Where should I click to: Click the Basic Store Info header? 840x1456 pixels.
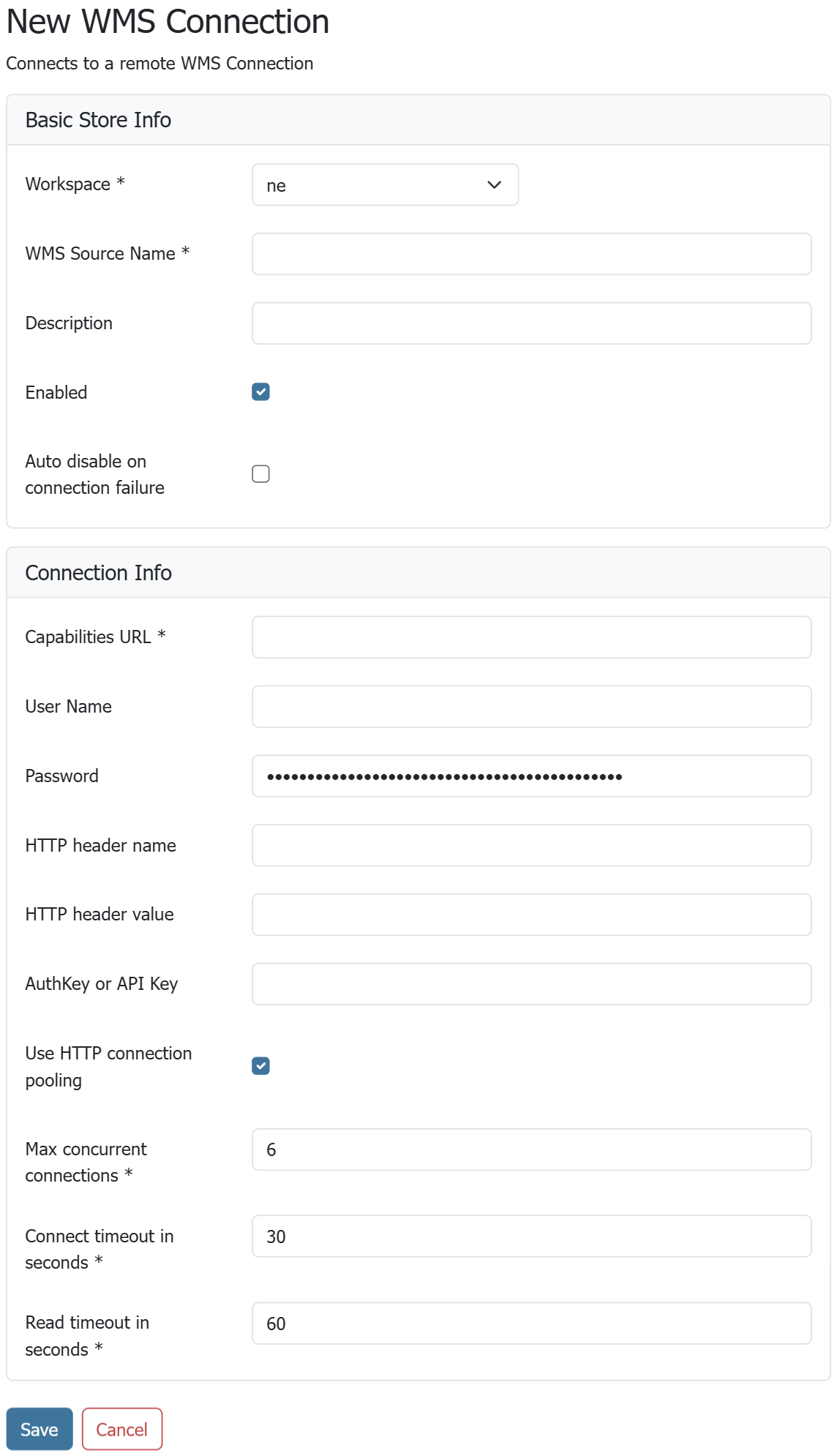click(98, 120)
